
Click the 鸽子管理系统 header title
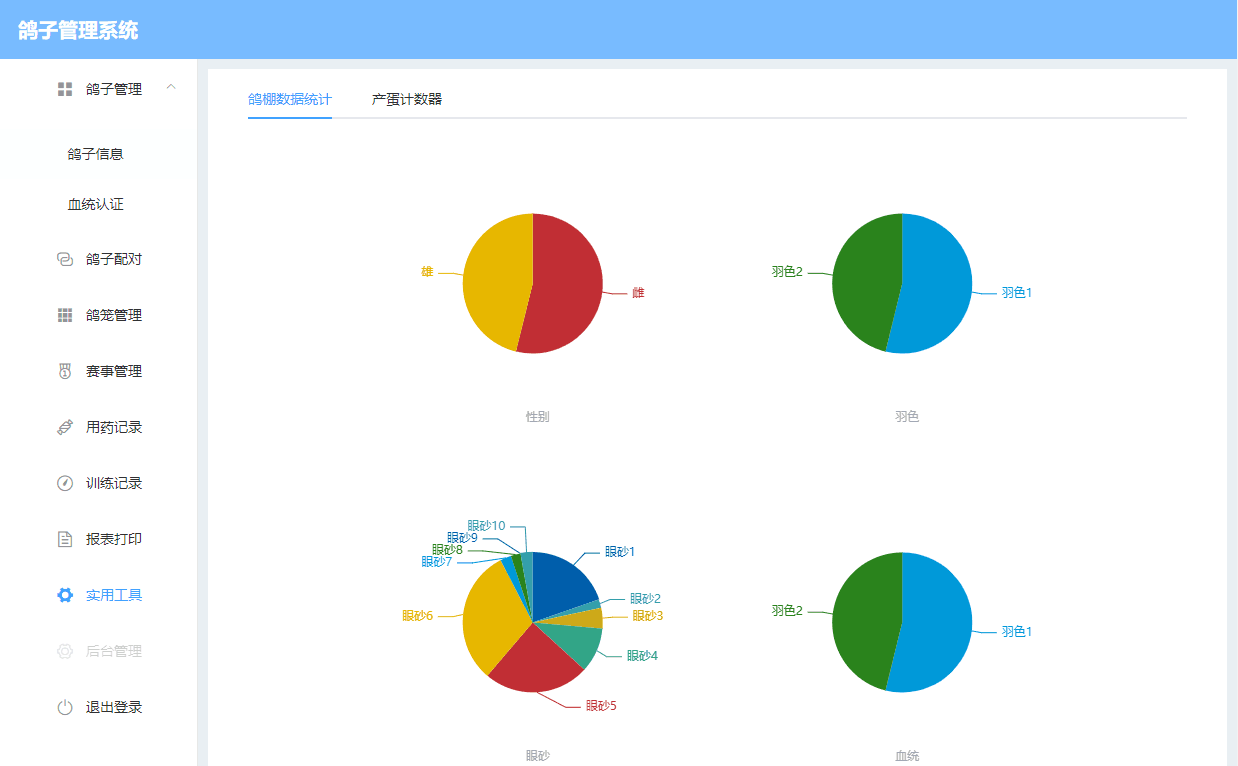(78, 30)
